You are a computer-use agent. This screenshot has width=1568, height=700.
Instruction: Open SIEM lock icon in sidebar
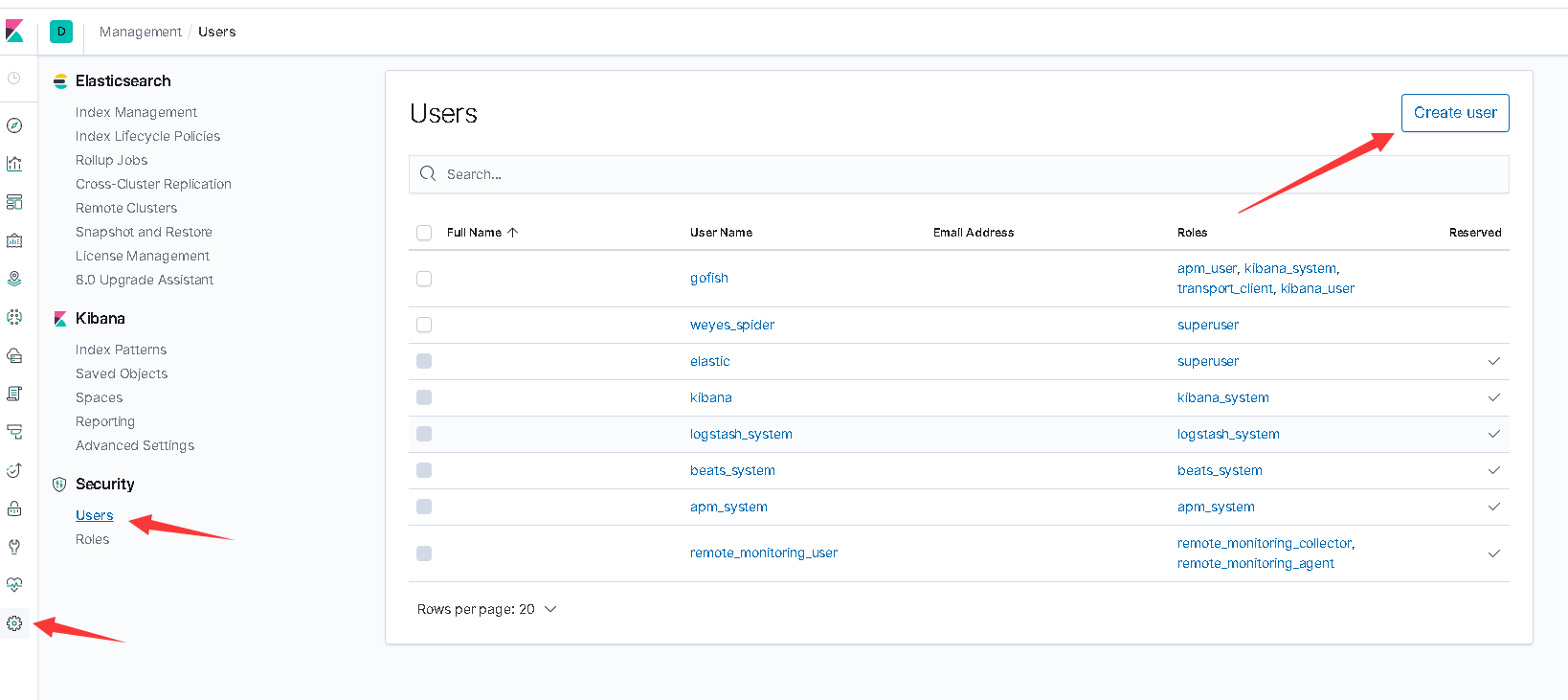14,508
